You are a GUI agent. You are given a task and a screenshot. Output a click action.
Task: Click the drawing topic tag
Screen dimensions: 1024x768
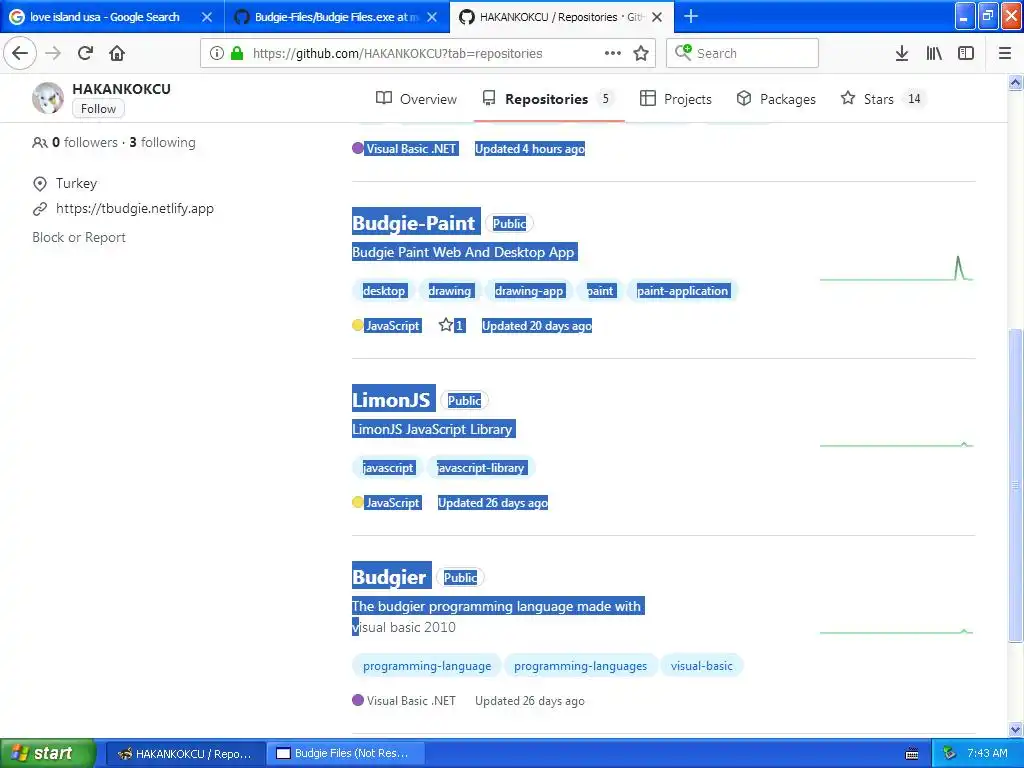tap(449, 291)
